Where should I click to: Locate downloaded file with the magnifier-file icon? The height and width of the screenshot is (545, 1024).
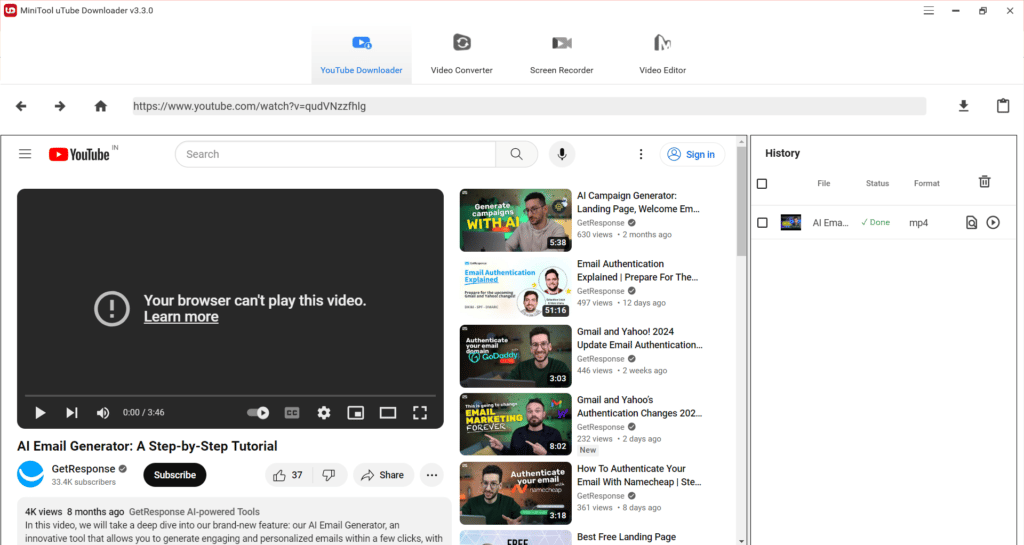coord(971,223)
